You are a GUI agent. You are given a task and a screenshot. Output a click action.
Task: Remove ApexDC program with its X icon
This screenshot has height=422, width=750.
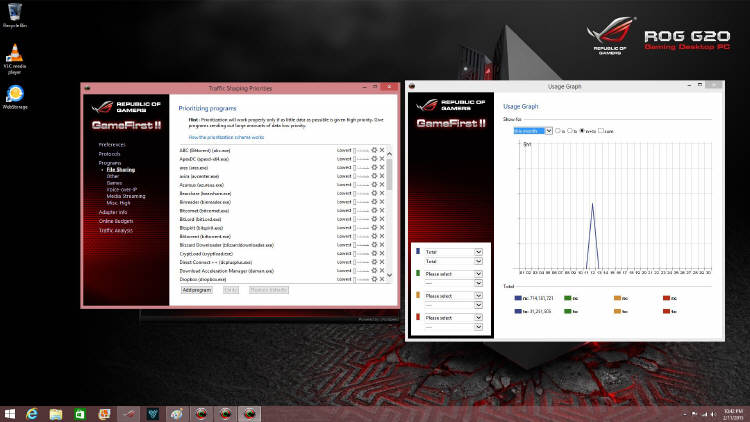tap(382, 159)
